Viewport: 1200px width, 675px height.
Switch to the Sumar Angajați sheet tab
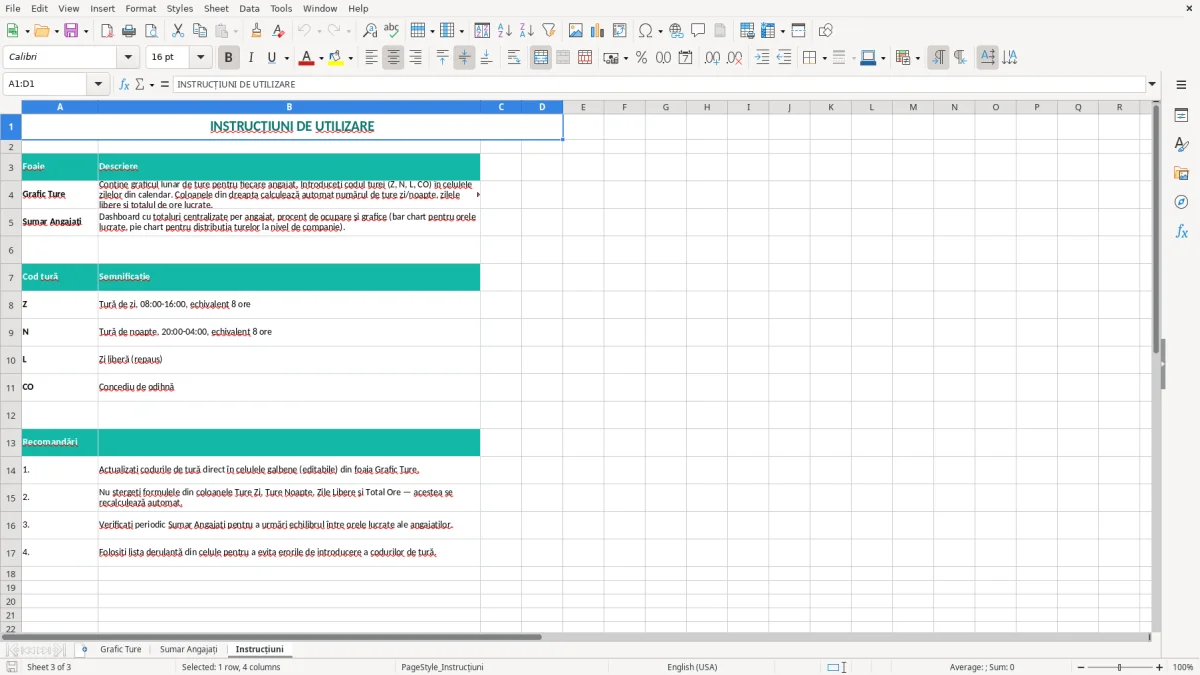188,650
